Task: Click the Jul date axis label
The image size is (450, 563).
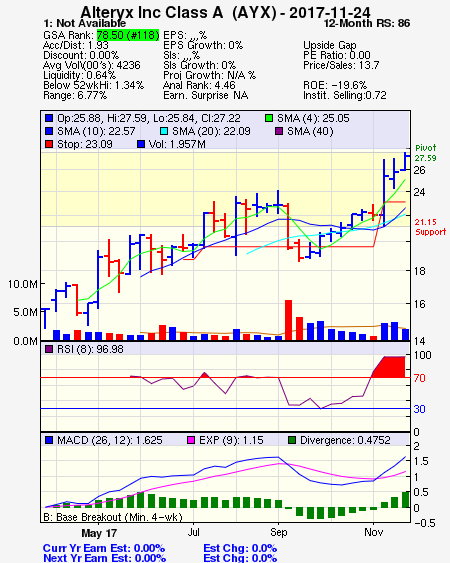Action: click(x=193, y=532)
